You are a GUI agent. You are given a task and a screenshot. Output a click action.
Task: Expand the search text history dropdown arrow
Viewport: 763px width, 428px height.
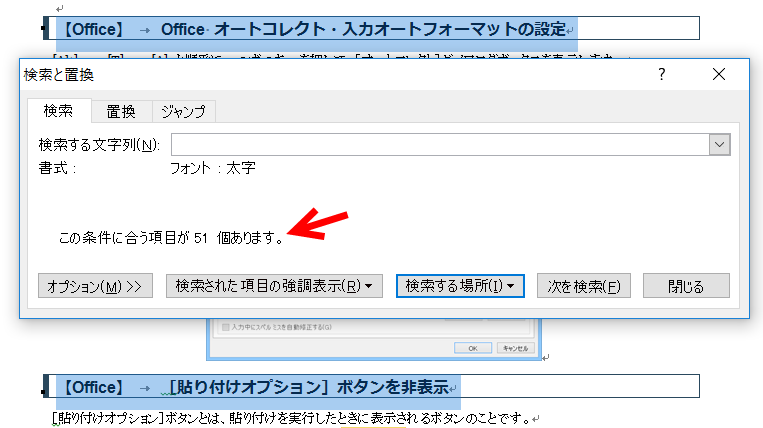(719, 145)
